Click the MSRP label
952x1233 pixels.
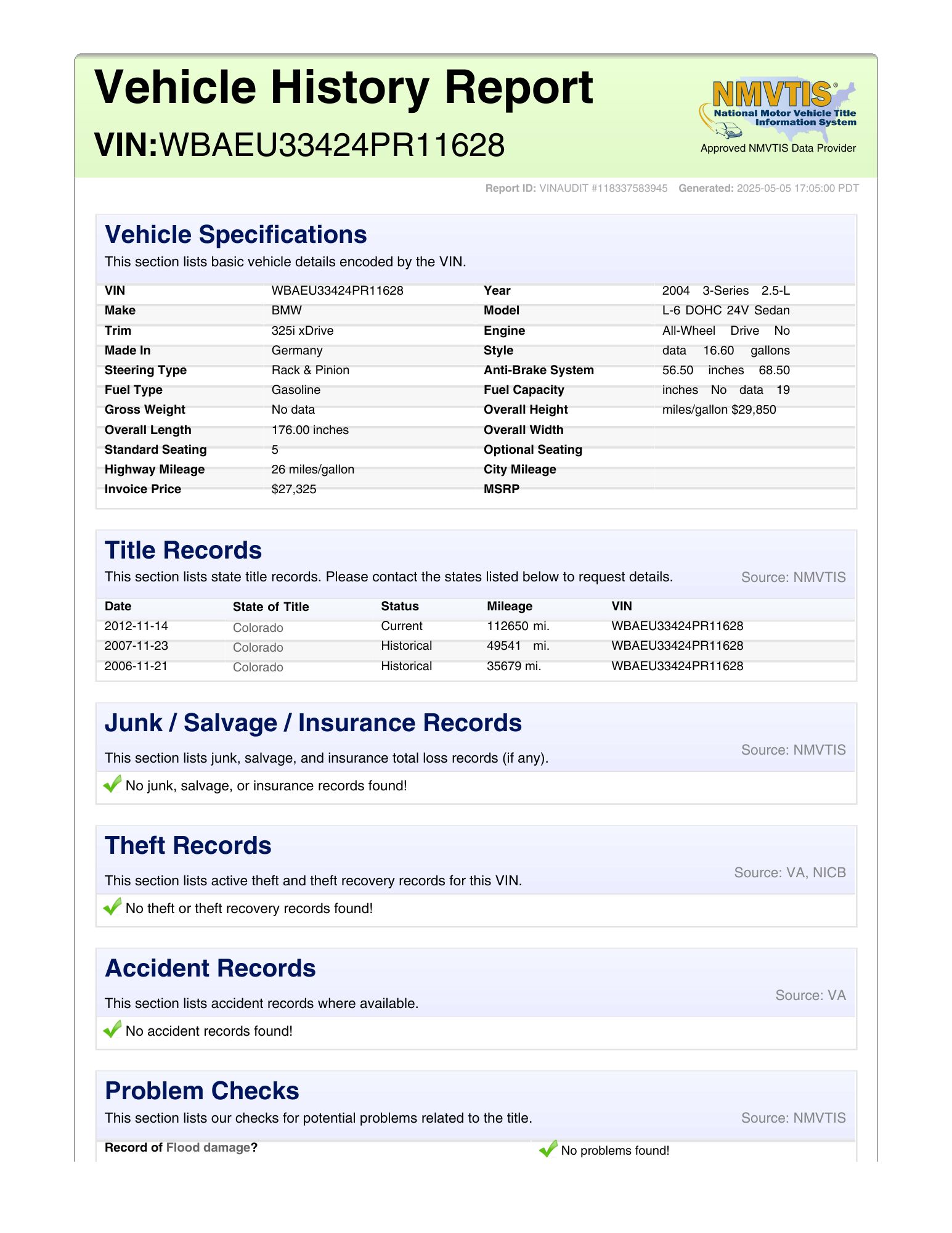(x=502, y=489)
